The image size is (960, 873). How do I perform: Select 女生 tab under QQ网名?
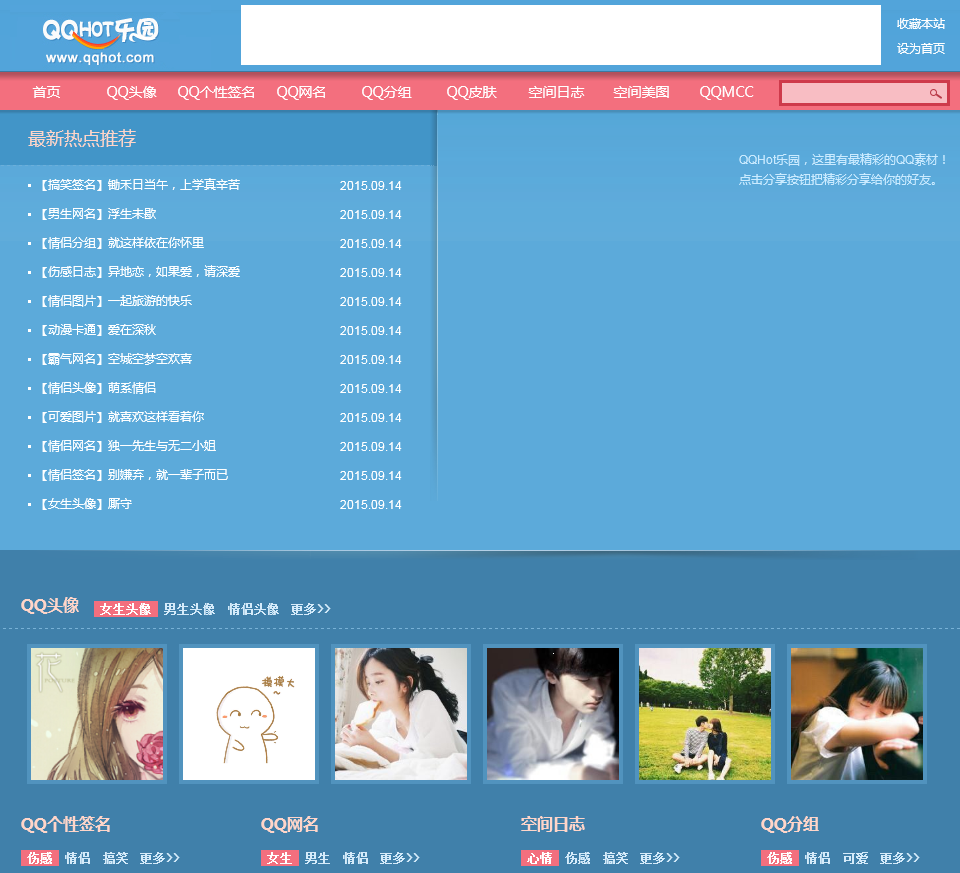click(x=280, y=858)
